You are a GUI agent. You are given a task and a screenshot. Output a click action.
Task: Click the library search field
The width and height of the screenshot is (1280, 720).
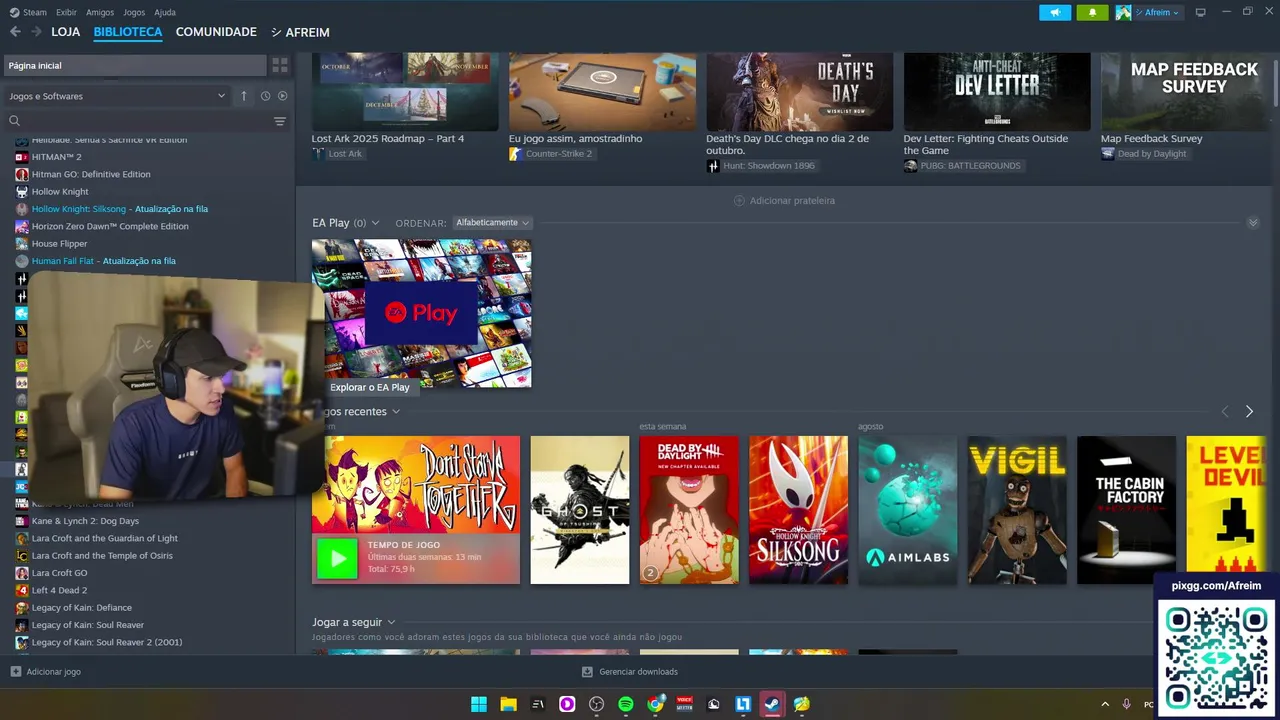pos(140,121)
